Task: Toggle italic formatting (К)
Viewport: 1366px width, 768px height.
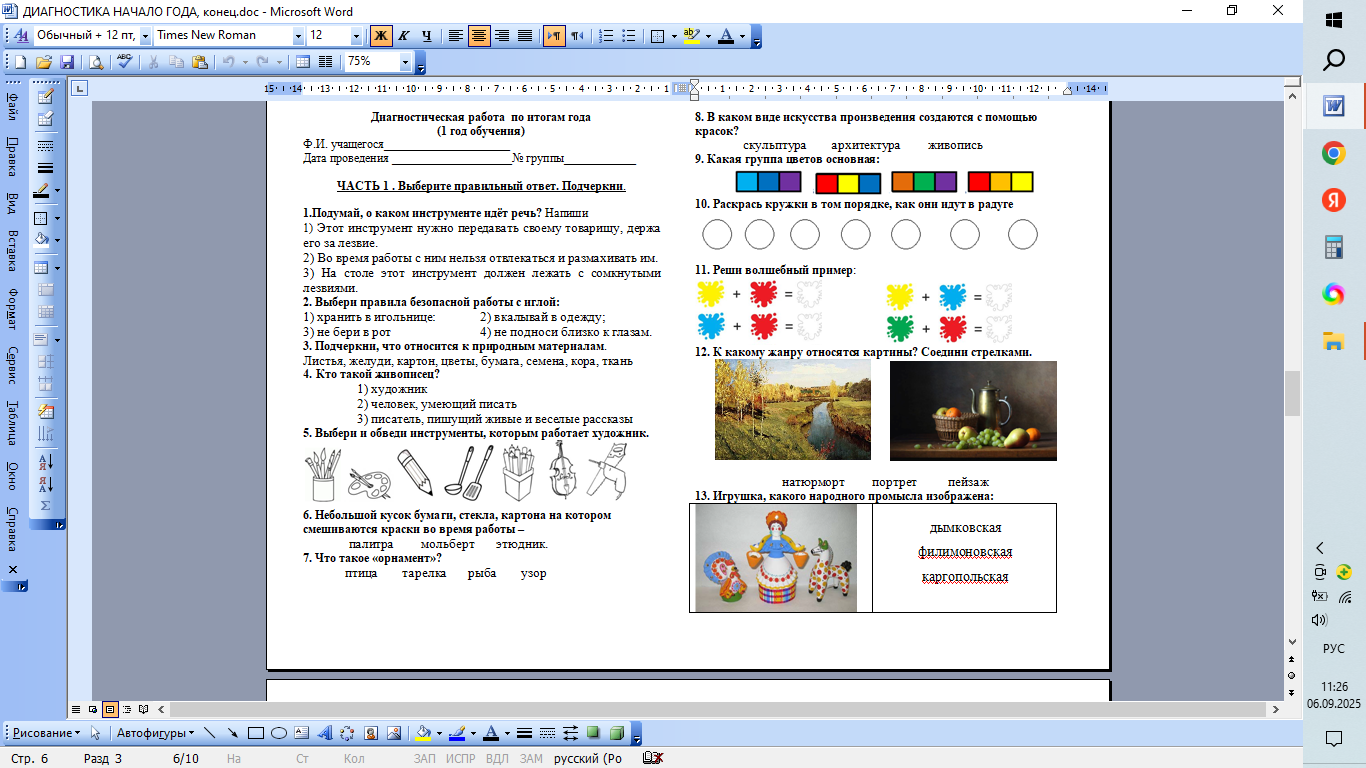Action: pos(404,36)
